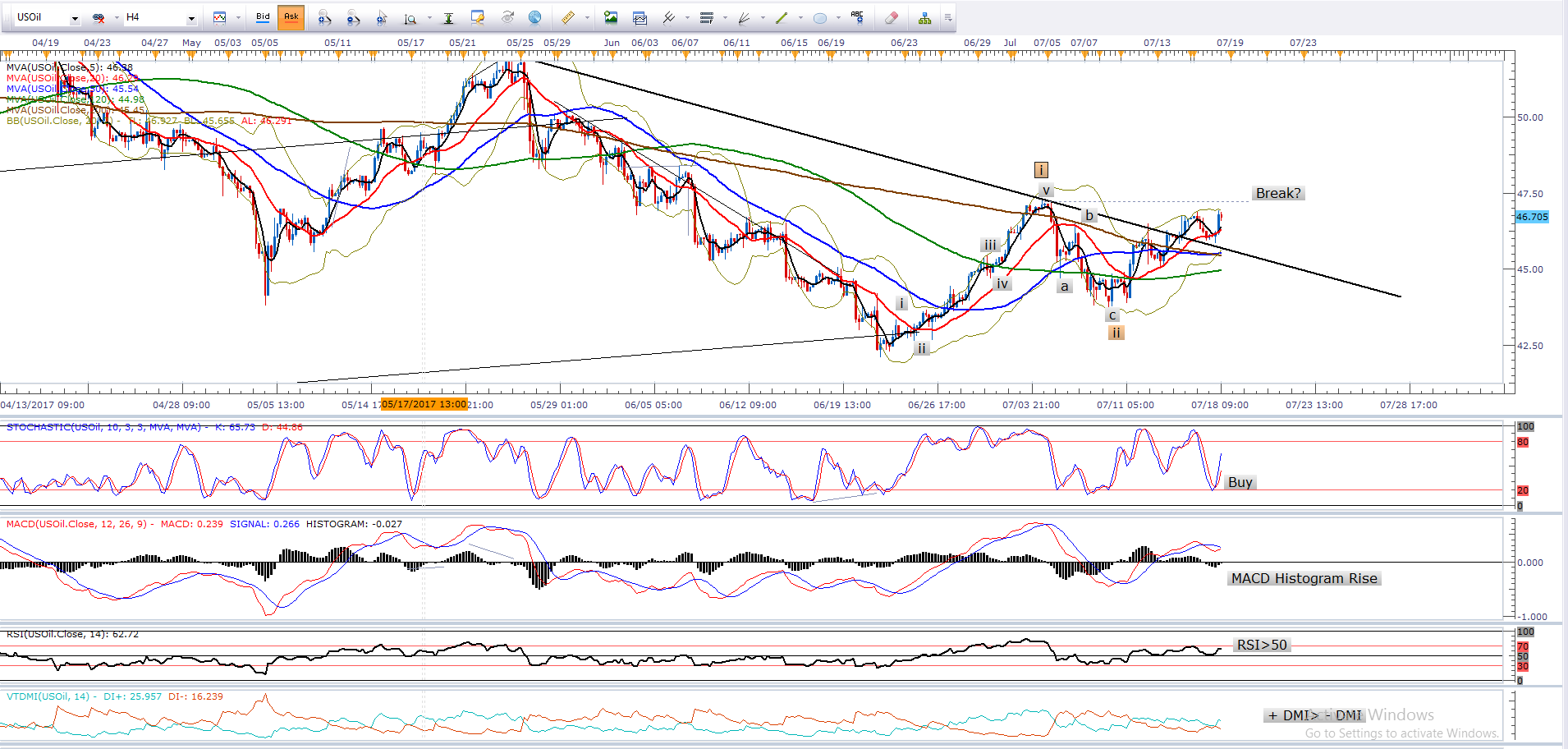Click the highlighted 05/17/2017 13:00 time marker

424,404
